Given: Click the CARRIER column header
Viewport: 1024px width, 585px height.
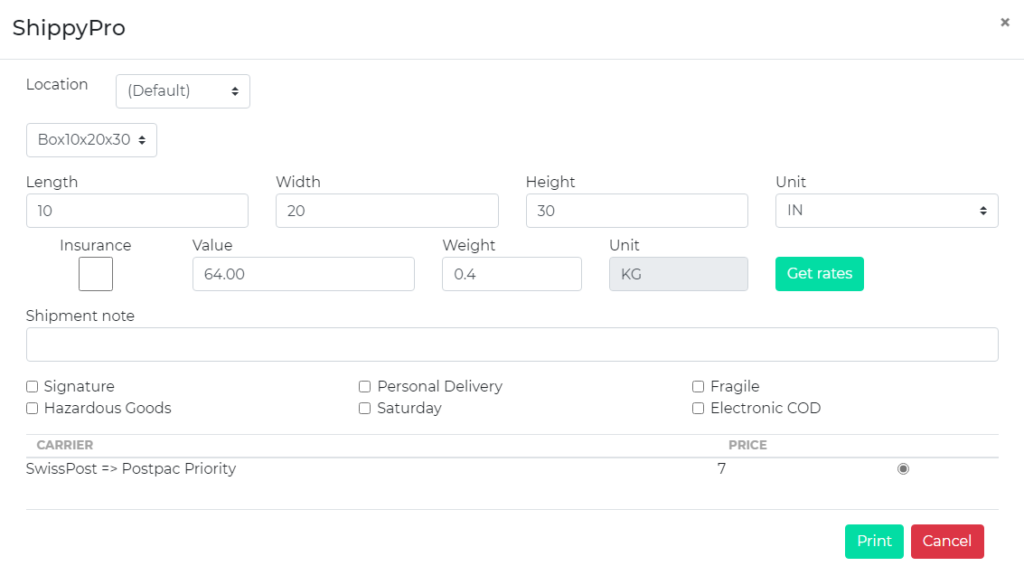Looking at the screenshot, I should pyautogui.click(x=66, y=445).
